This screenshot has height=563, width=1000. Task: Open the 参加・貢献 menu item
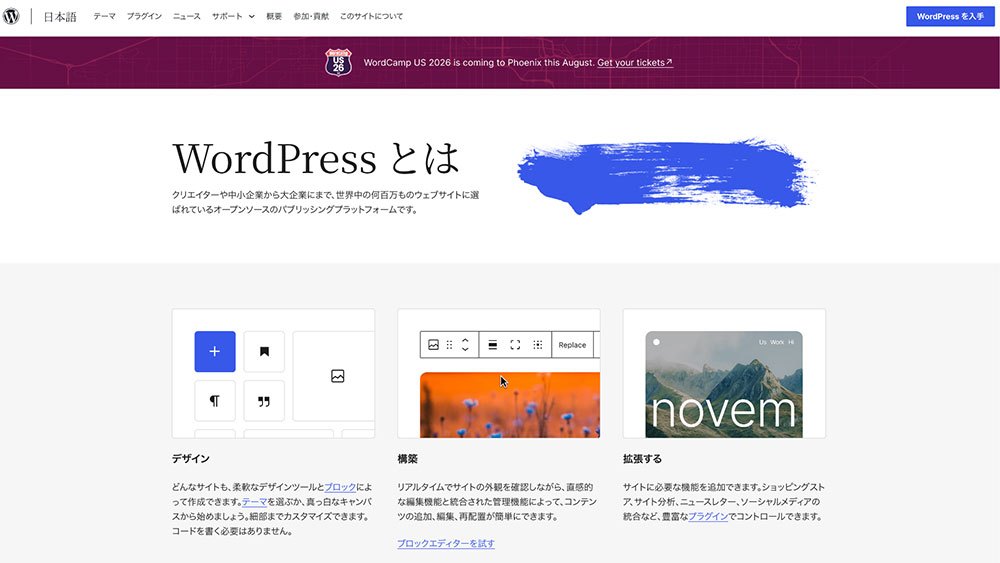click(x=311, y=17)
